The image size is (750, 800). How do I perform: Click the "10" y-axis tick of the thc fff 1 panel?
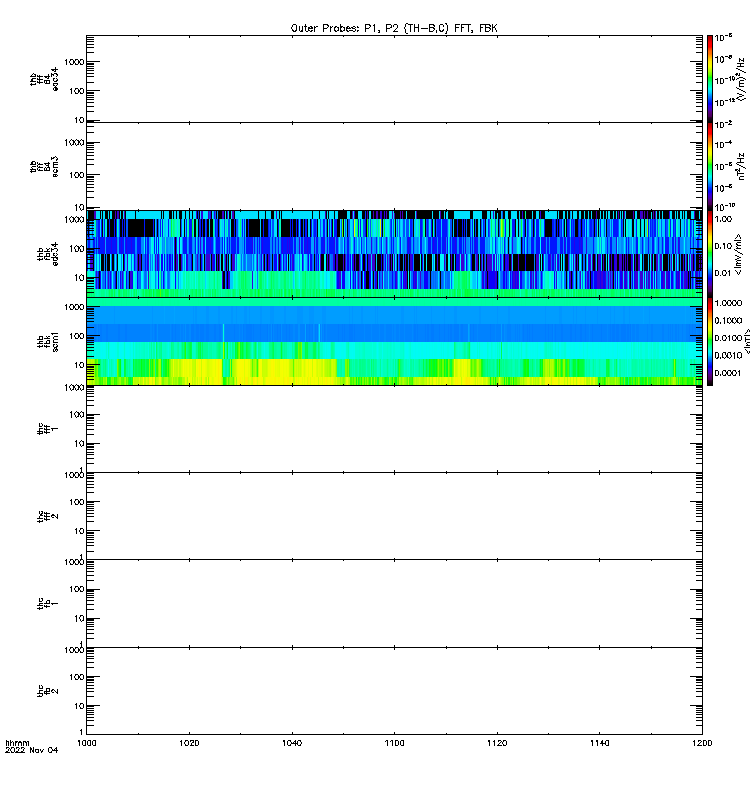click(80, 444)
